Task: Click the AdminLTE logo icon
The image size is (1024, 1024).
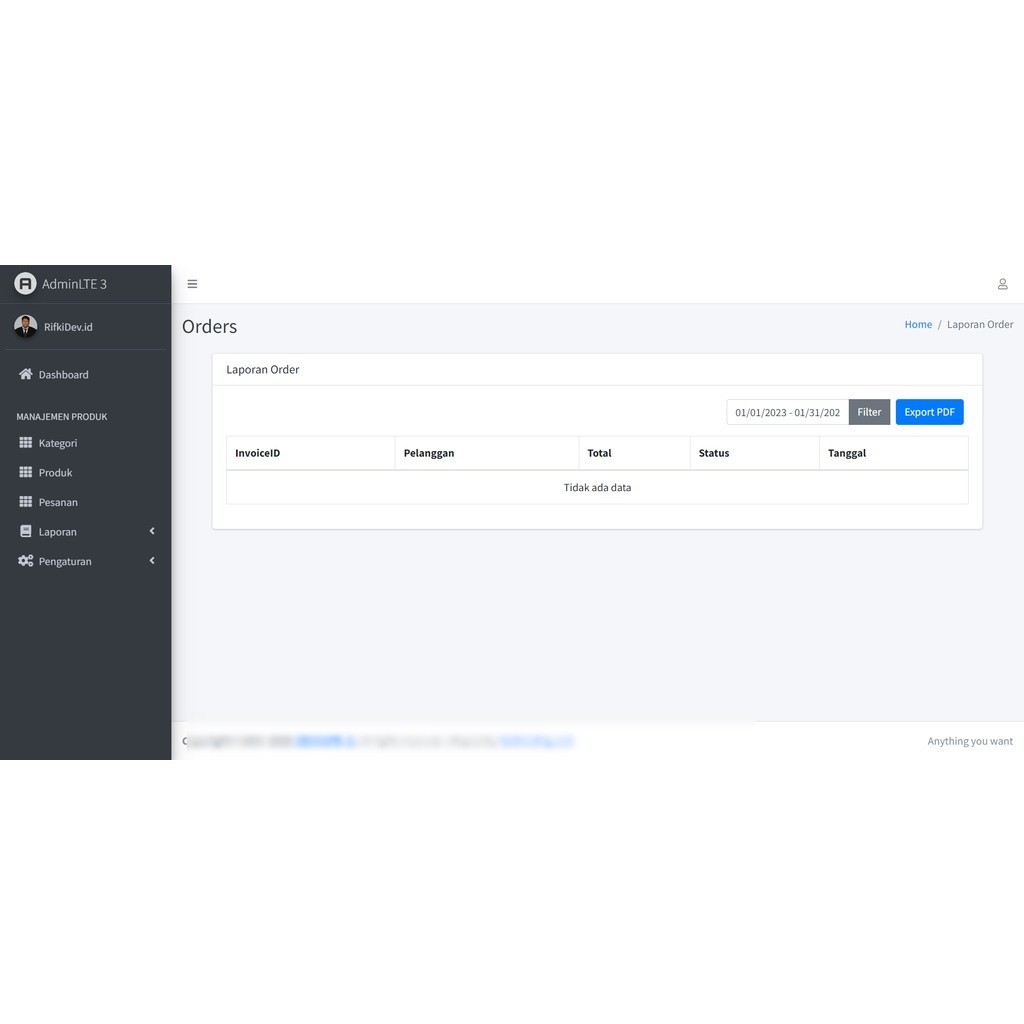Action: [x=25, y=284]
